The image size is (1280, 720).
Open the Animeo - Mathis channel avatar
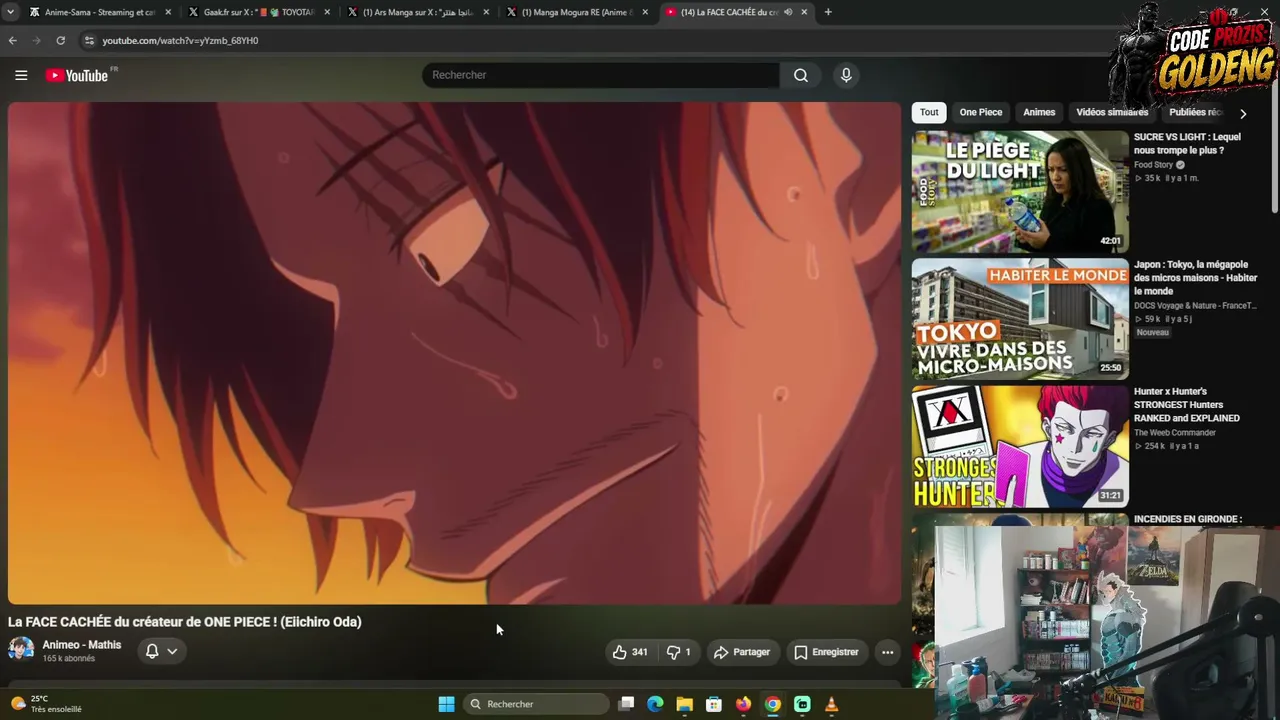point(21,650)
